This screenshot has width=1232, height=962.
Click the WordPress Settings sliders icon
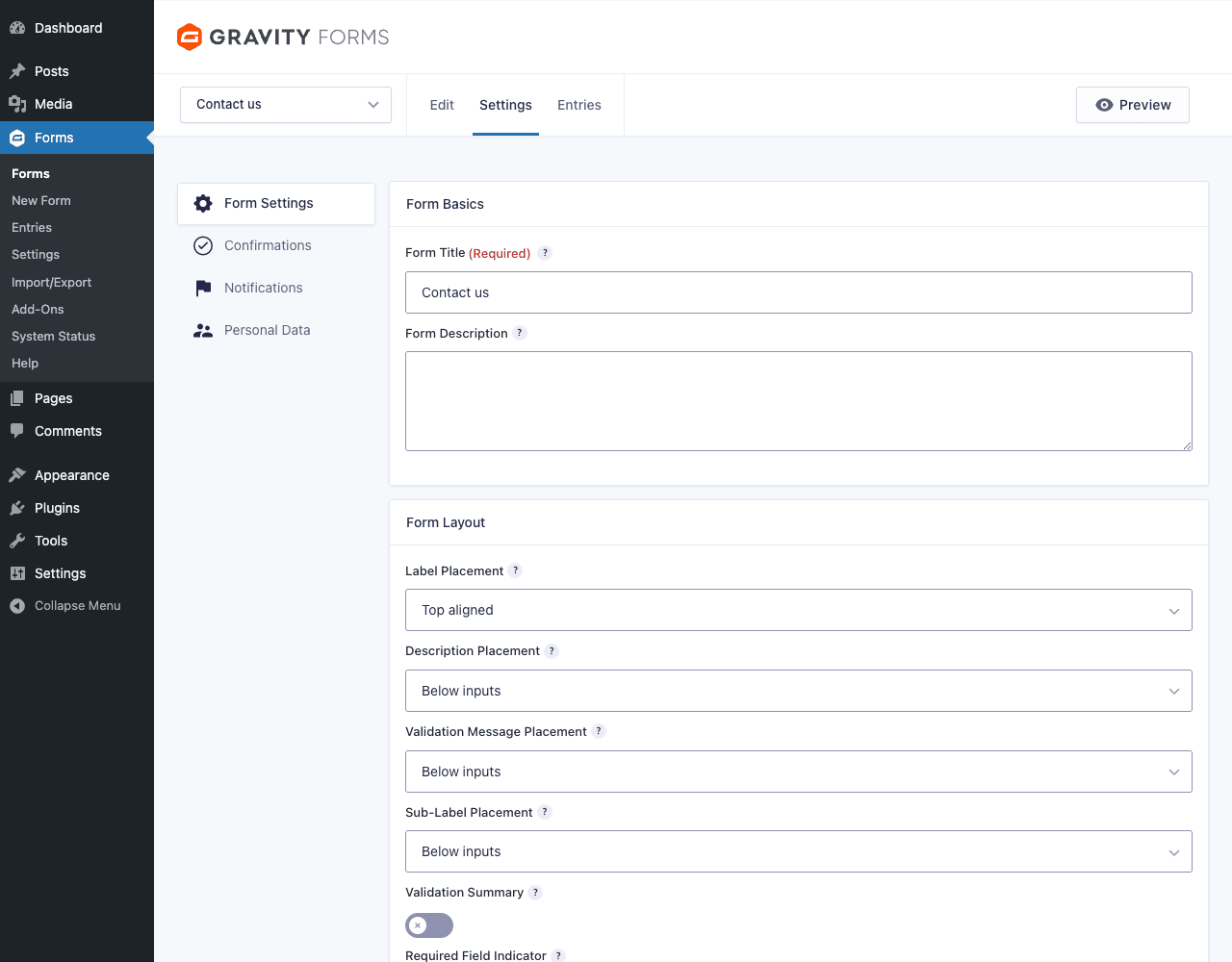click(x=17, y=573)
